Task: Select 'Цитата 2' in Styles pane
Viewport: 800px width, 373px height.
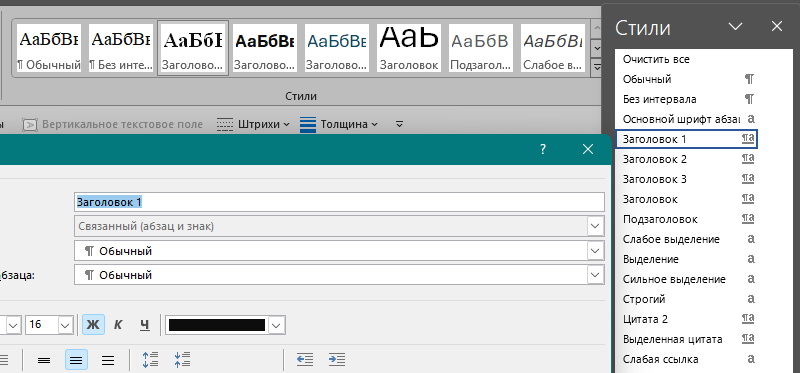Action: 686,319
